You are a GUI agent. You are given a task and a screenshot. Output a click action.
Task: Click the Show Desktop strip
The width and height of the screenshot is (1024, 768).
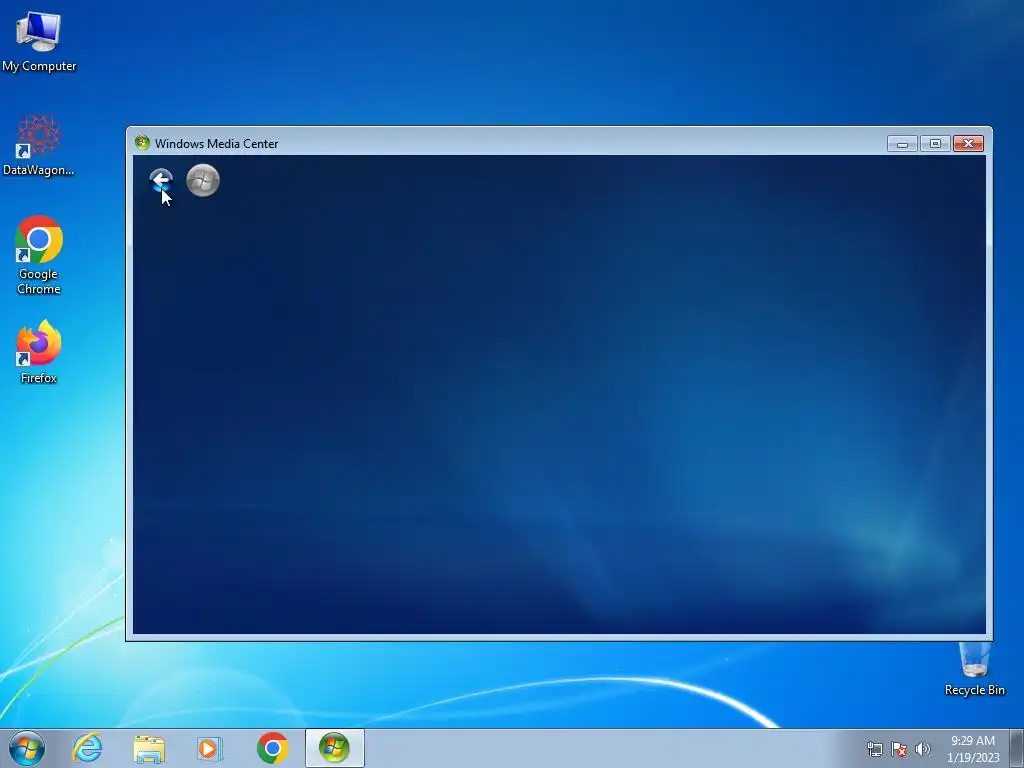[1017, 748]
